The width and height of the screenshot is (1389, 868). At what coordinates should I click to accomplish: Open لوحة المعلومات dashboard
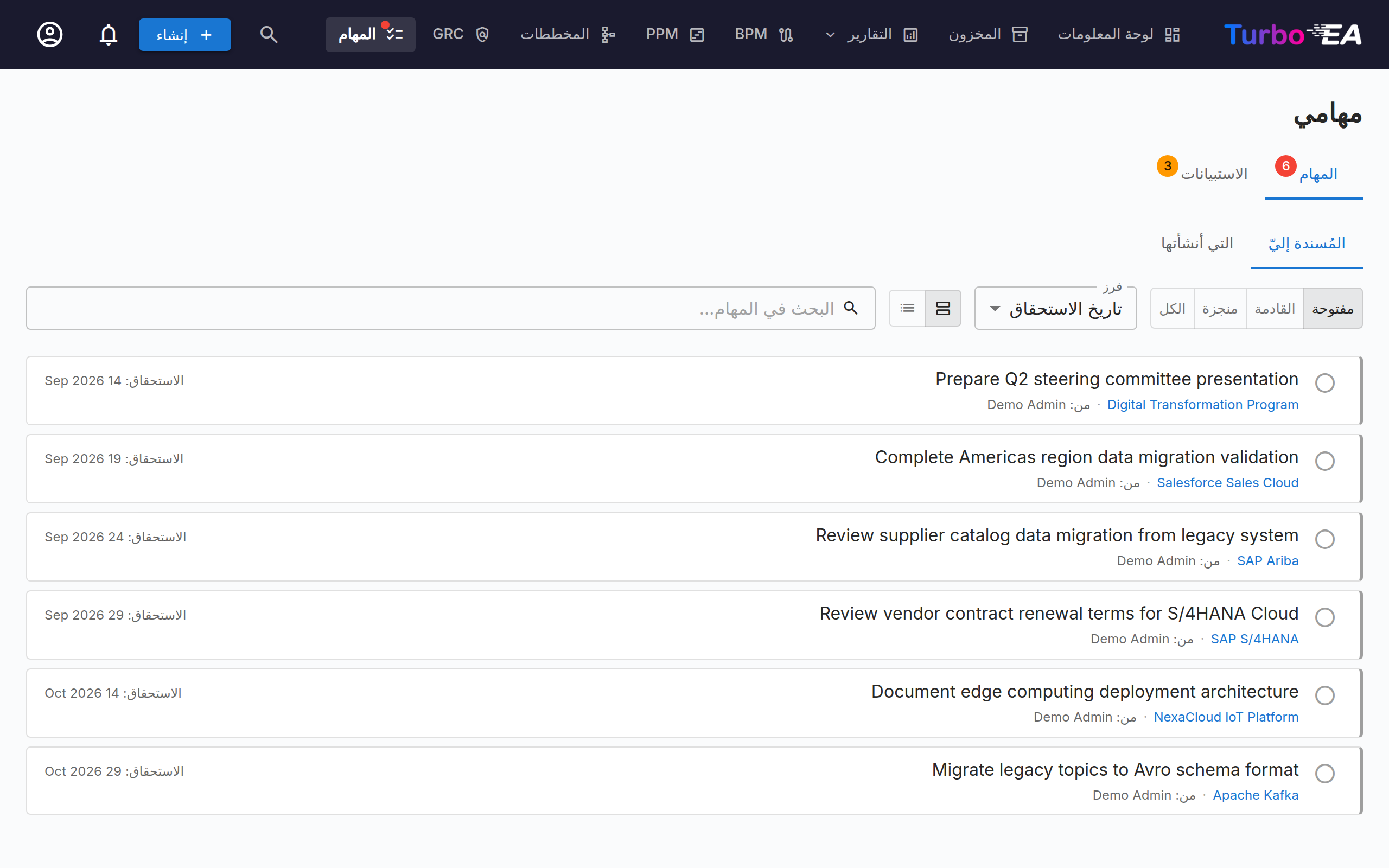pyautogui.click(x=1119, y=34)
